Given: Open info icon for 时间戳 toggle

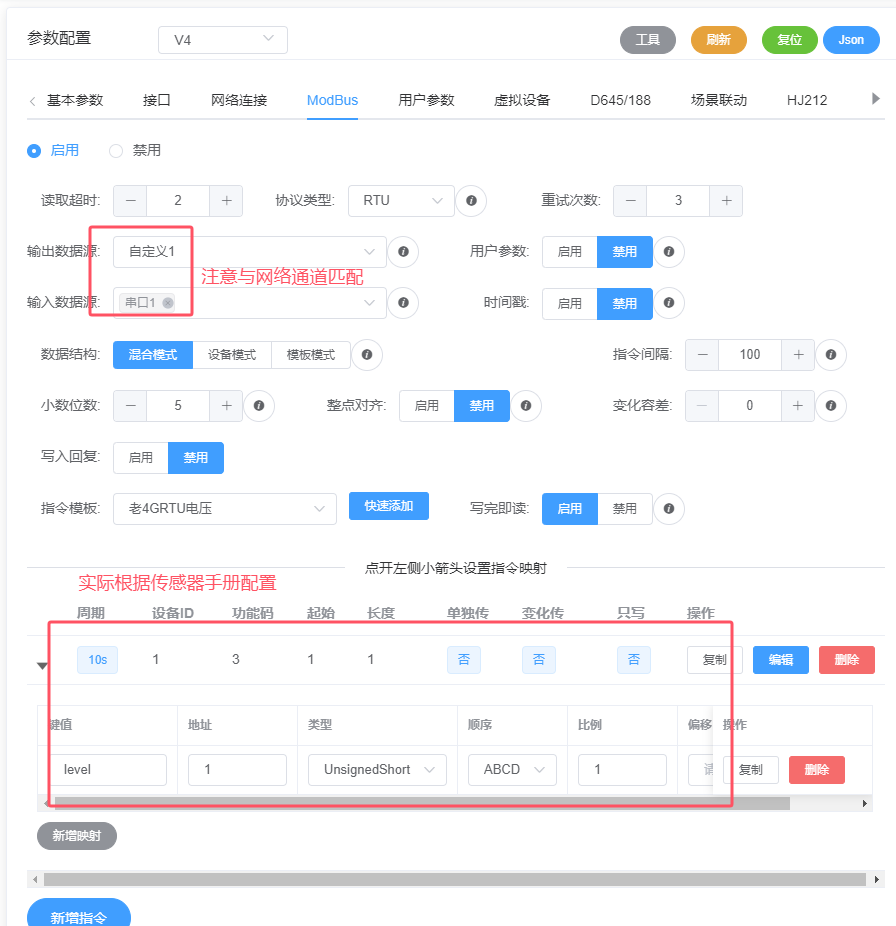Looking at the screenshot, I should tap(669, 302).
